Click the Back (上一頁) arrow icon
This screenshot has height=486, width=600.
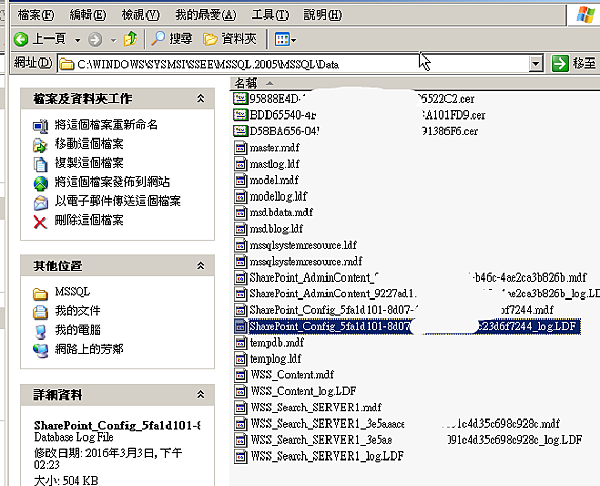(x=21, y=39)
